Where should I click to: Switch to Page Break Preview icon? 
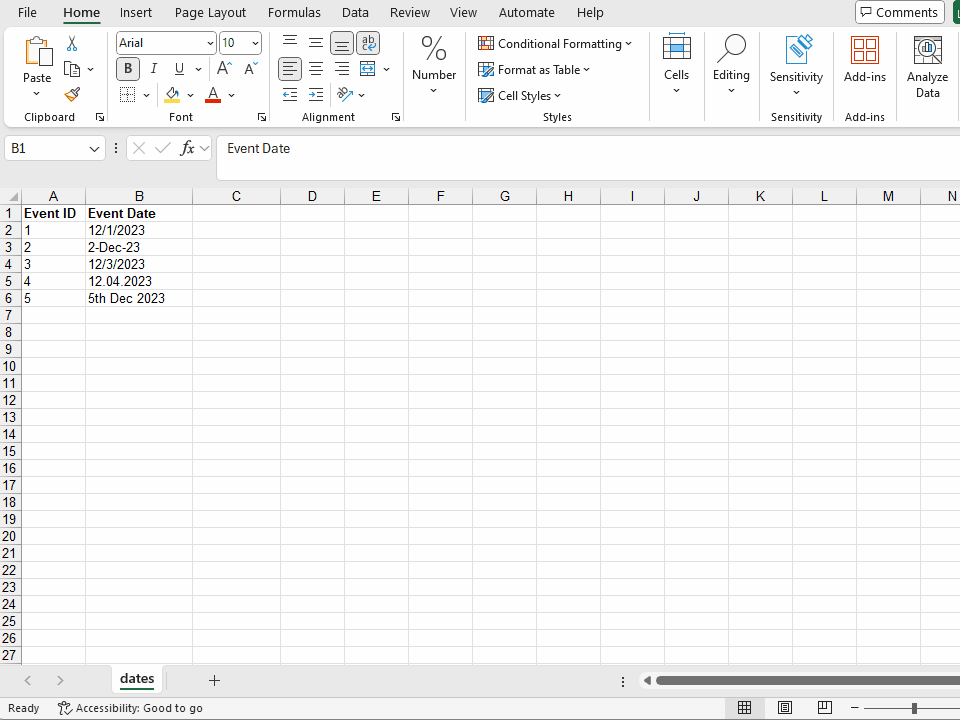(x=825, y=708)
